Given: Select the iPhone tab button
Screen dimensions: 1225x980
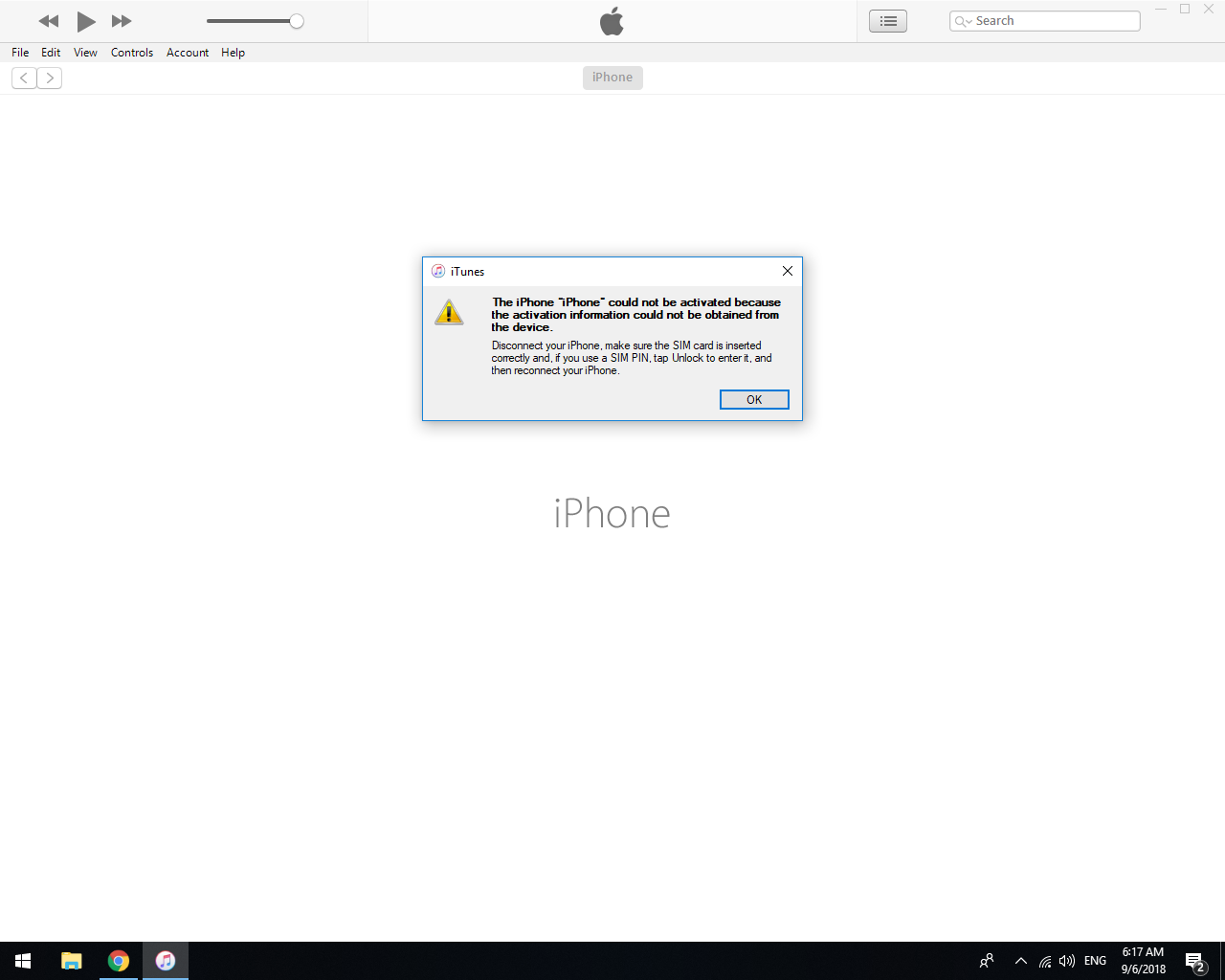Looking at the screenshot, I should pyautogui.click(x=612, y=78).
